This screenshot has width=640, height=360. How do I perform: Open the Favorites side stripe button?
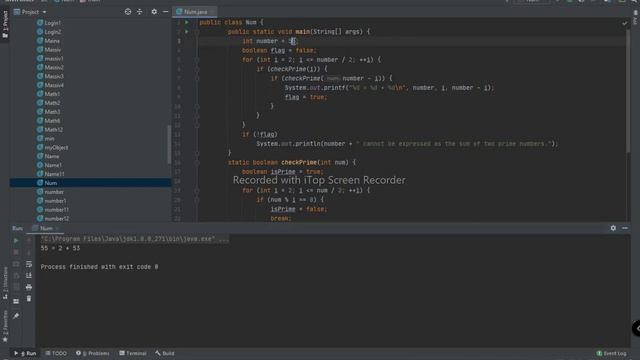coord(5,327)
